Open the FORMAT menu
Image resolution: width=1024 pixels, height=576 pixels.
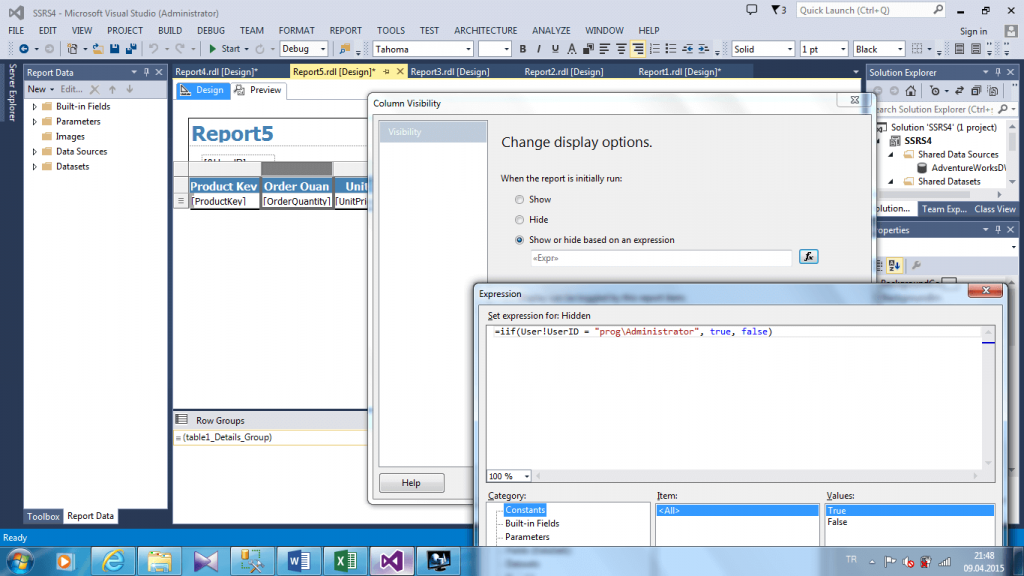(x=296, y=30)
